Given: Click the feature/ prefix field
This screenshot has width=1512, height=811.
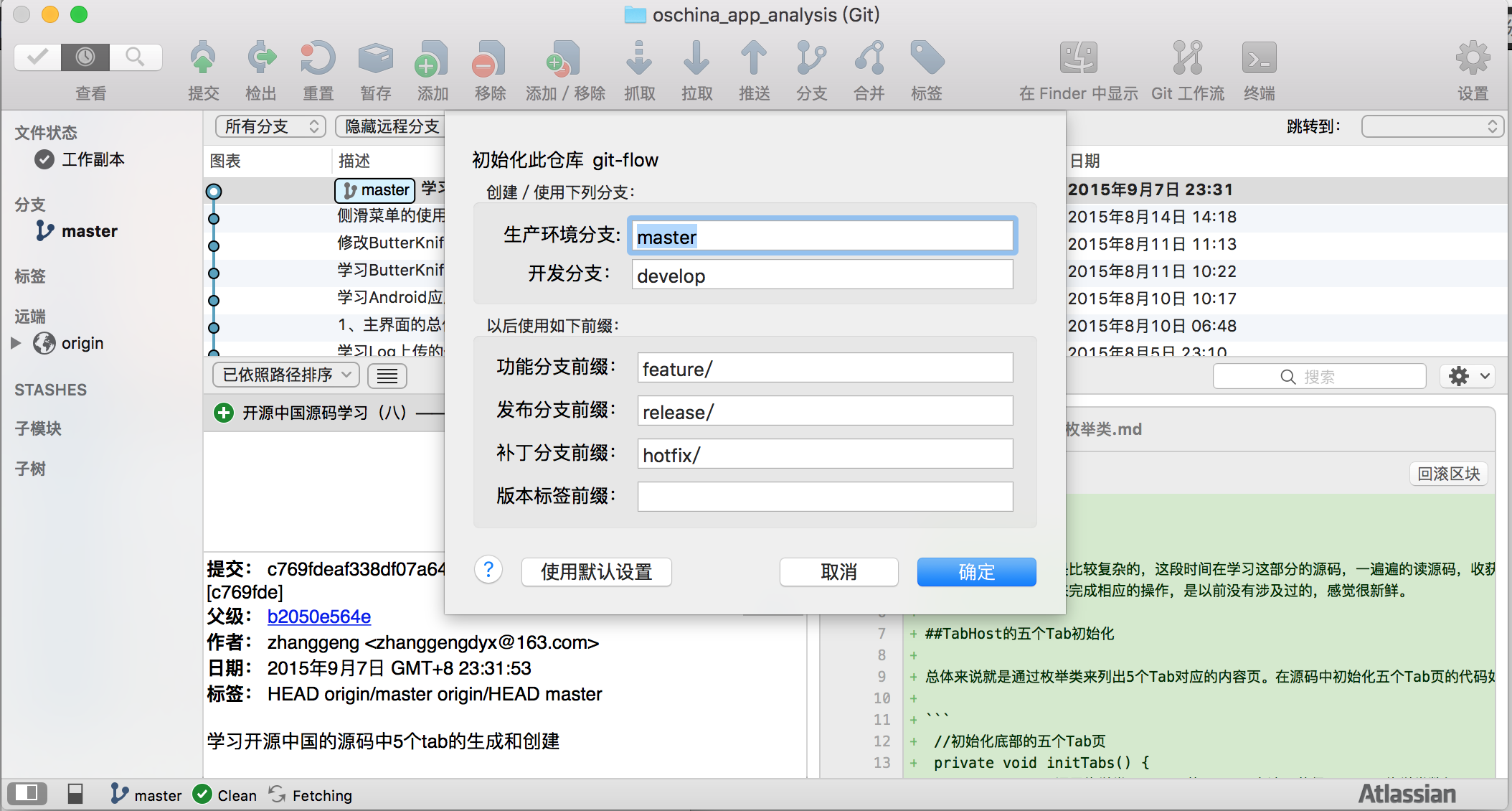Looking at the screenshot, I should tap(825, 368).
